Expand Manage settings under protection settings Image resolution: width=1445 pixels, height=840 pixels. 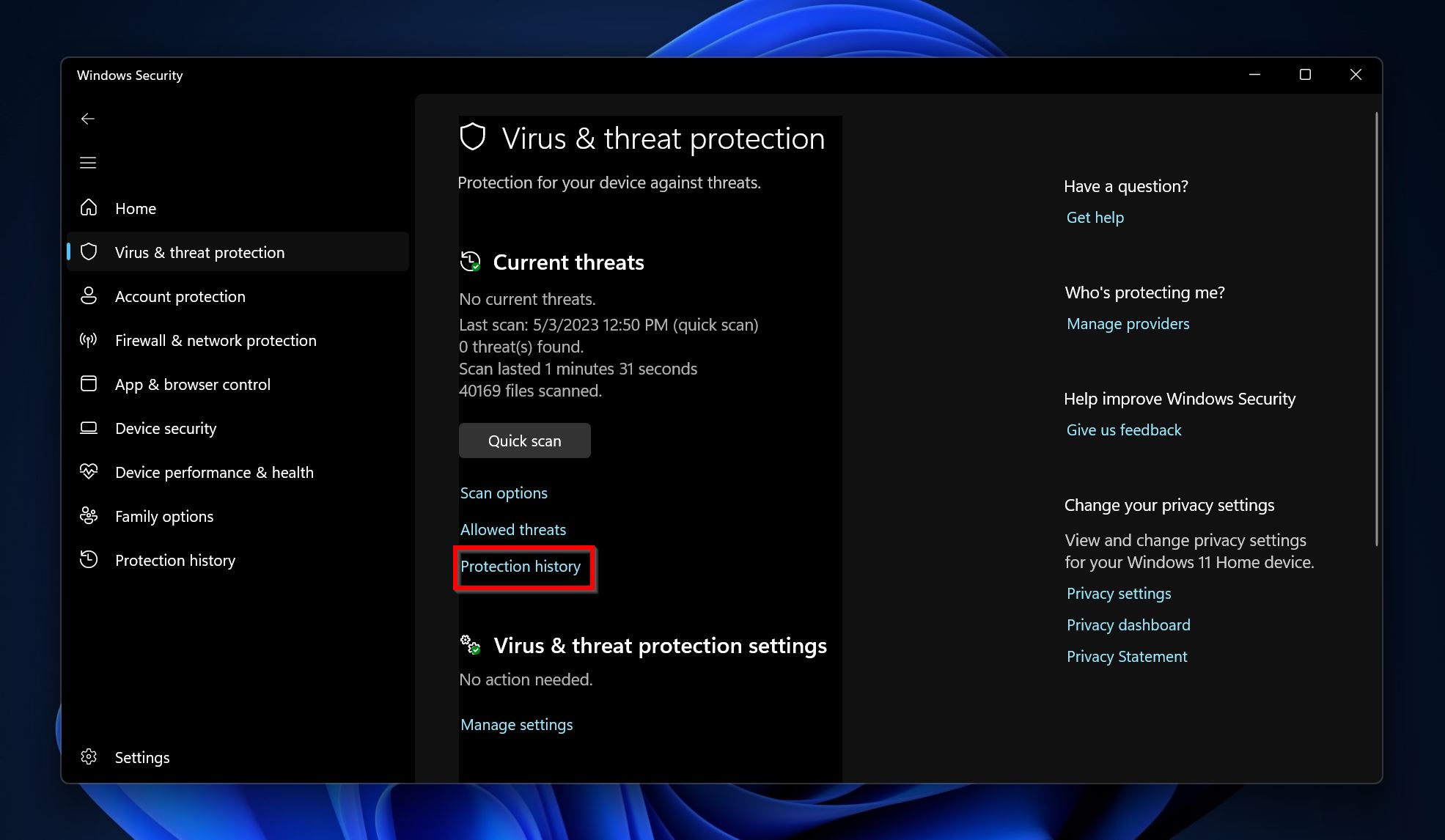(516, 724)
